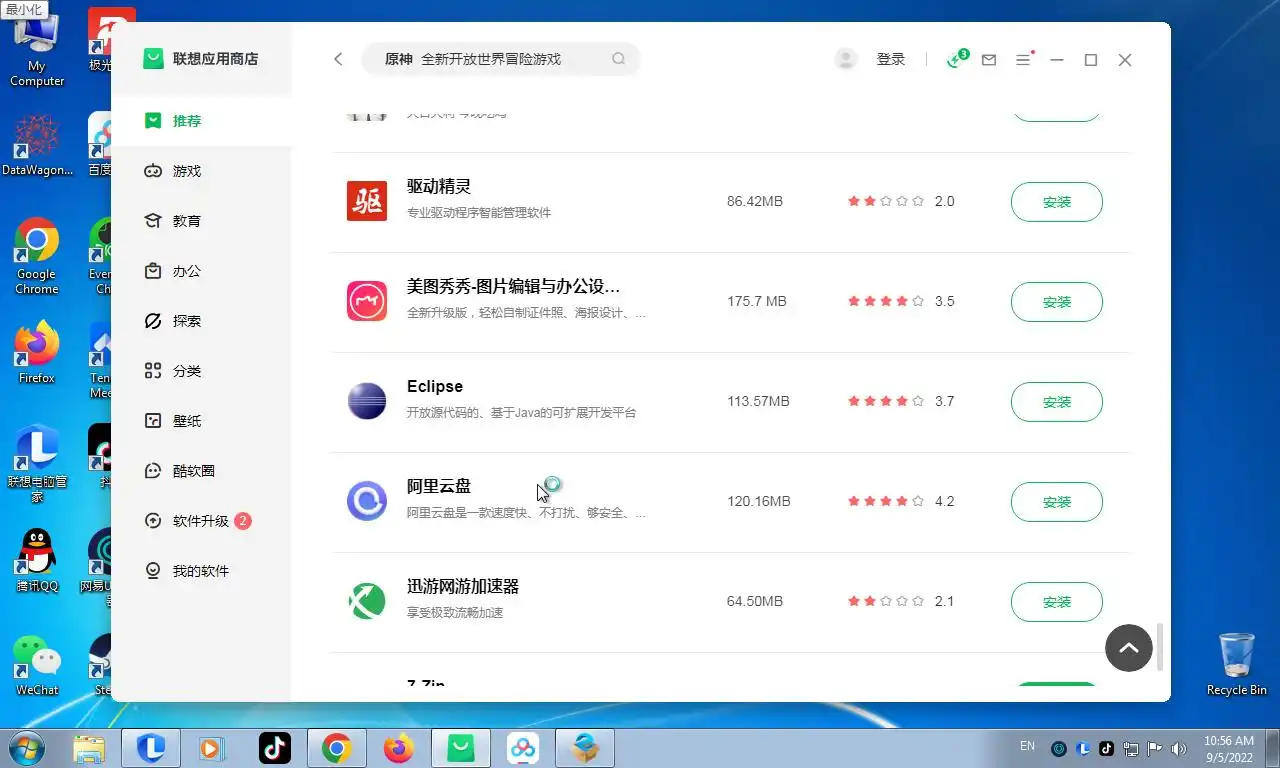The image size is (1280, 768).
Task: Click the search magnifier icon
Action: pos(619,59)
